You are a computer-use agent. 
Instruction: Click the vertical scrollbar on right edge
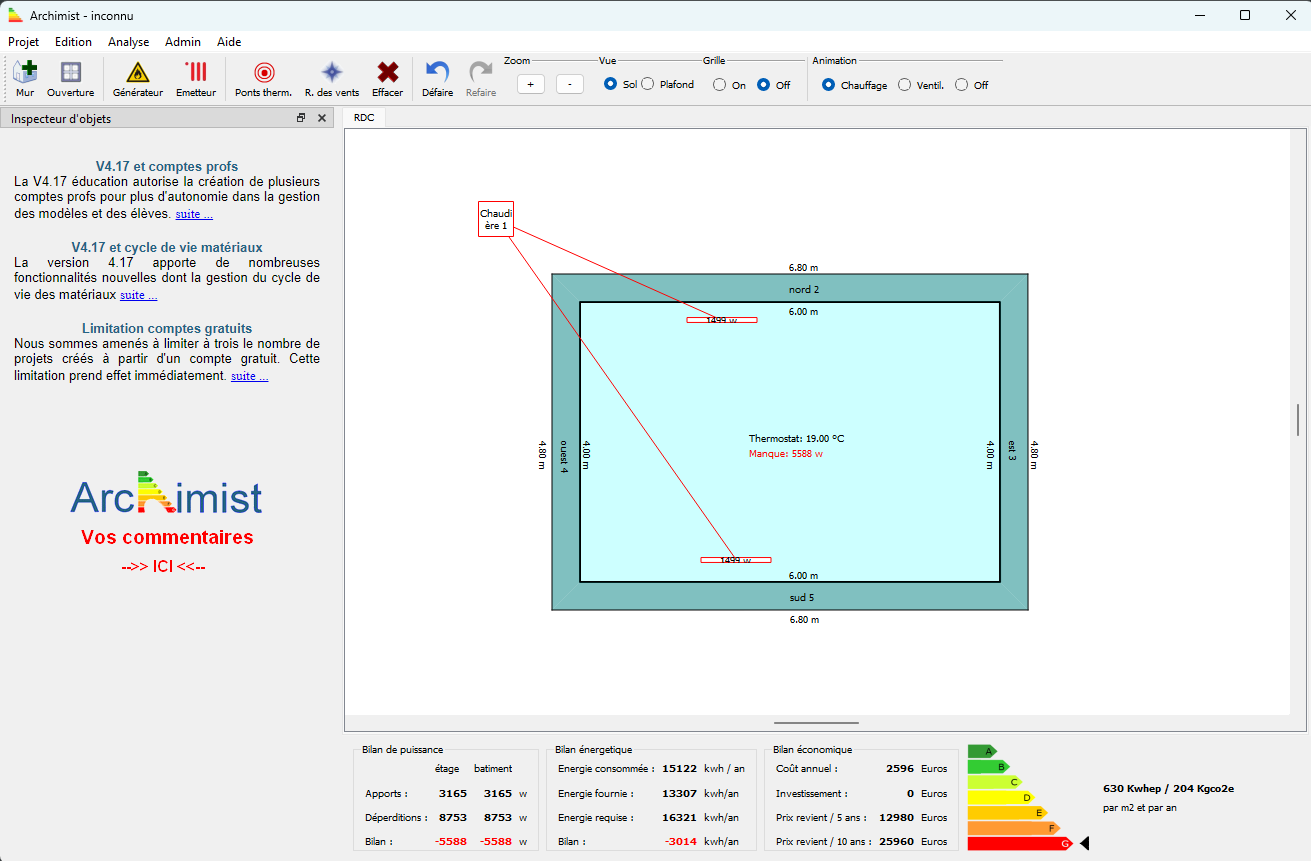[x=1298, y=420]
